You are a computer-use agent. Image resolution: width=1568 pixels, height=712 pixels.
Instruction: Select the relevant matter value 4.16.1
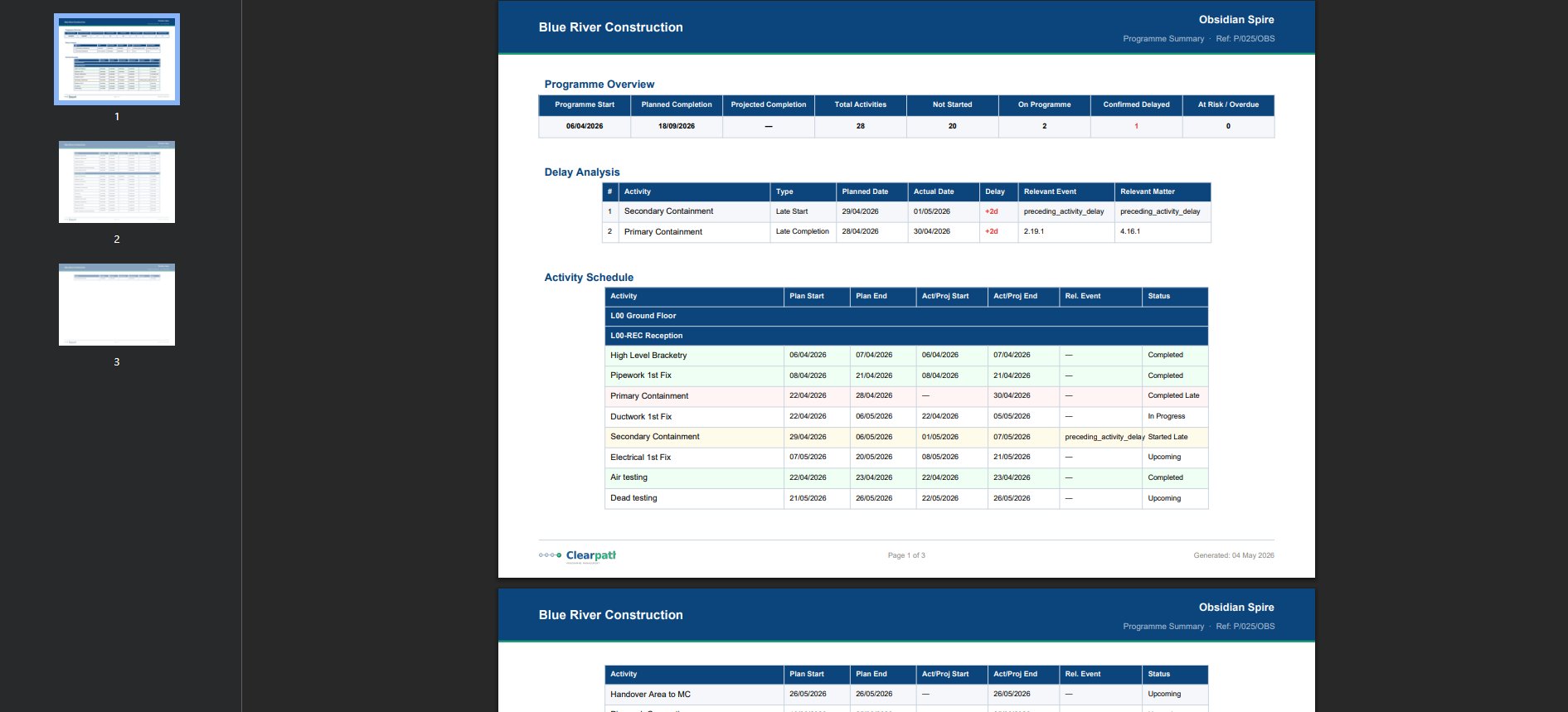(x=1130, y=232)
